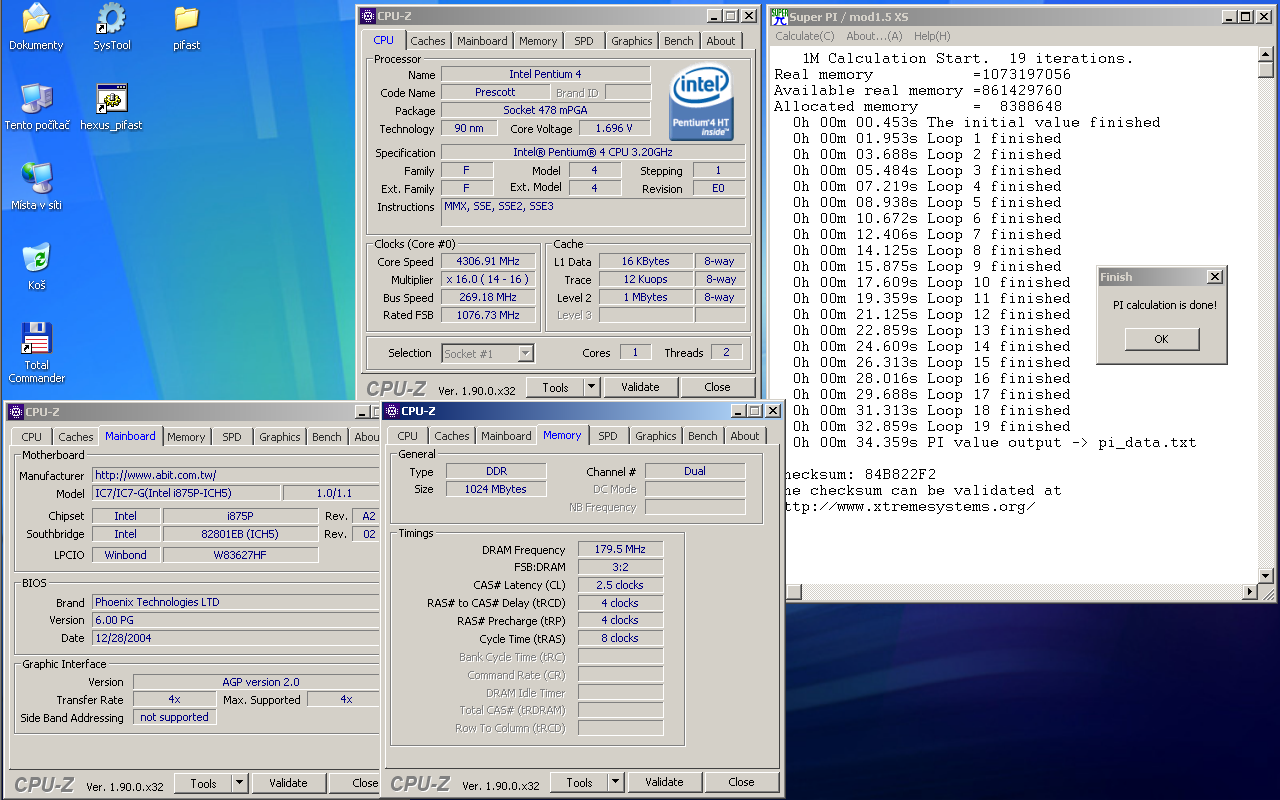1280x800 pixels.
Task: Click the Rated FSB 1076.73 MHz value
Action: click(x=487, y=315)
